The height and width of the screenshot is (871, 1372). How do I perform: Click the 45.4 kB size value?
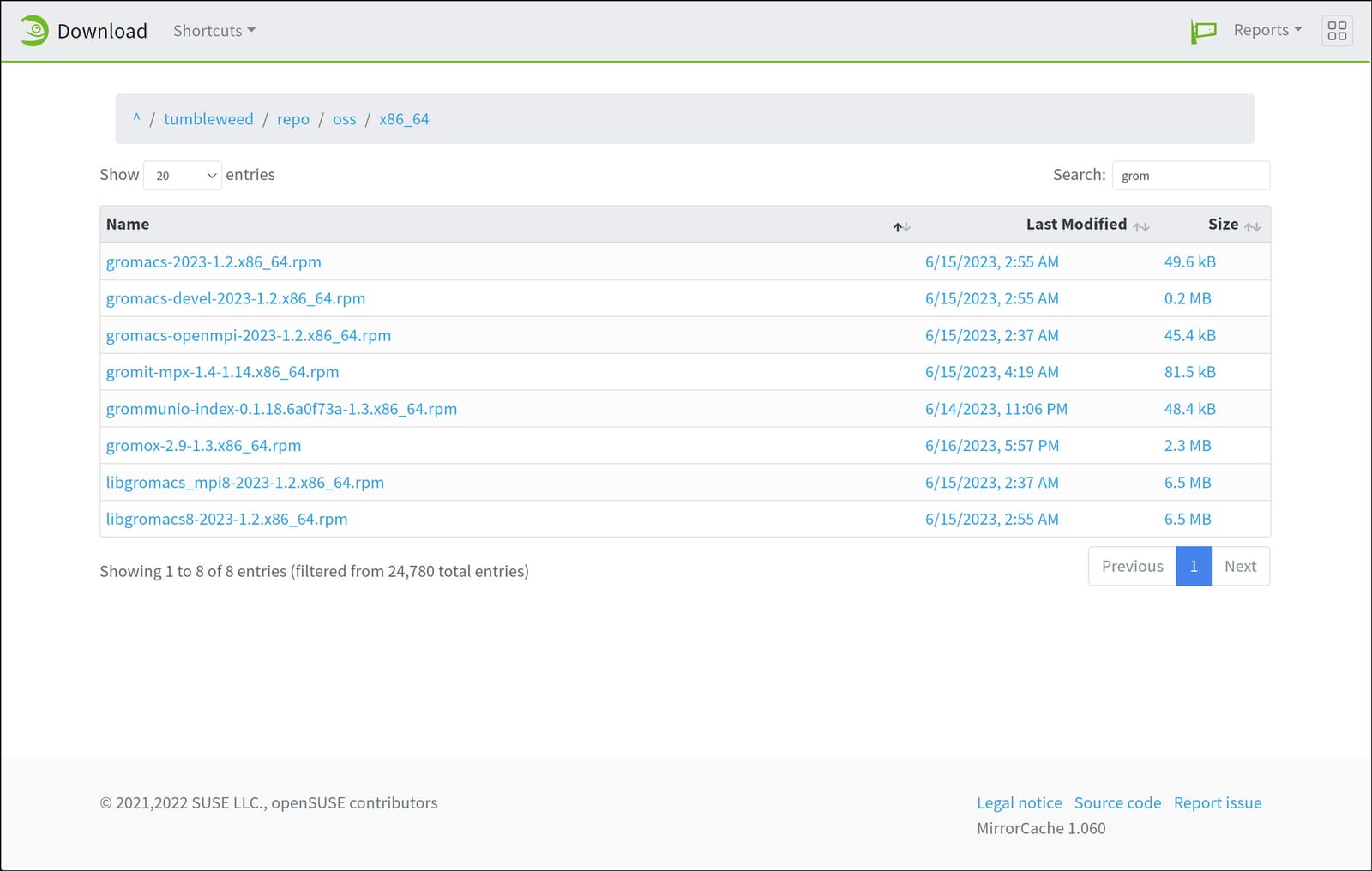click(1190, 335)
